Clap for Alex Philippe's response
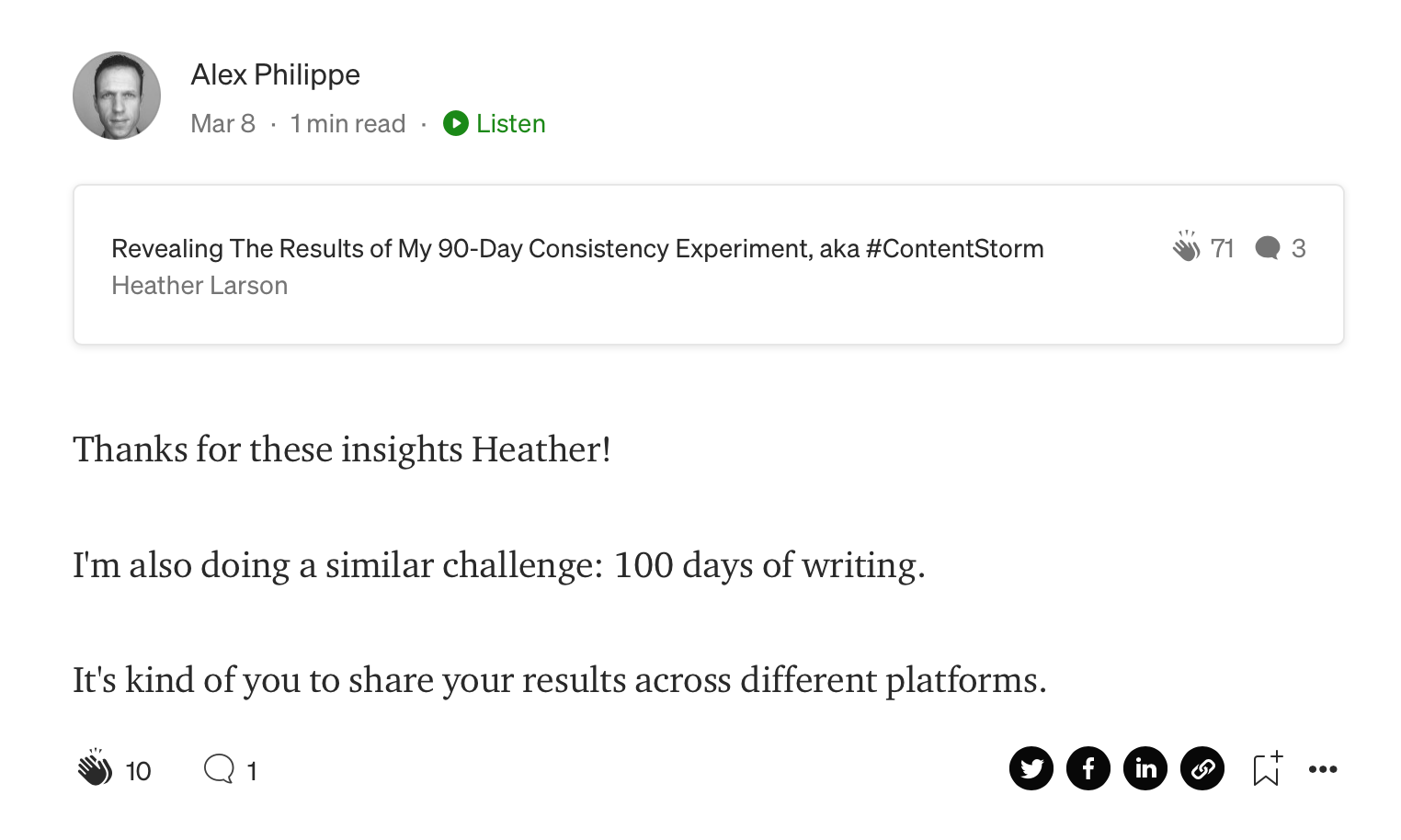 95,768
